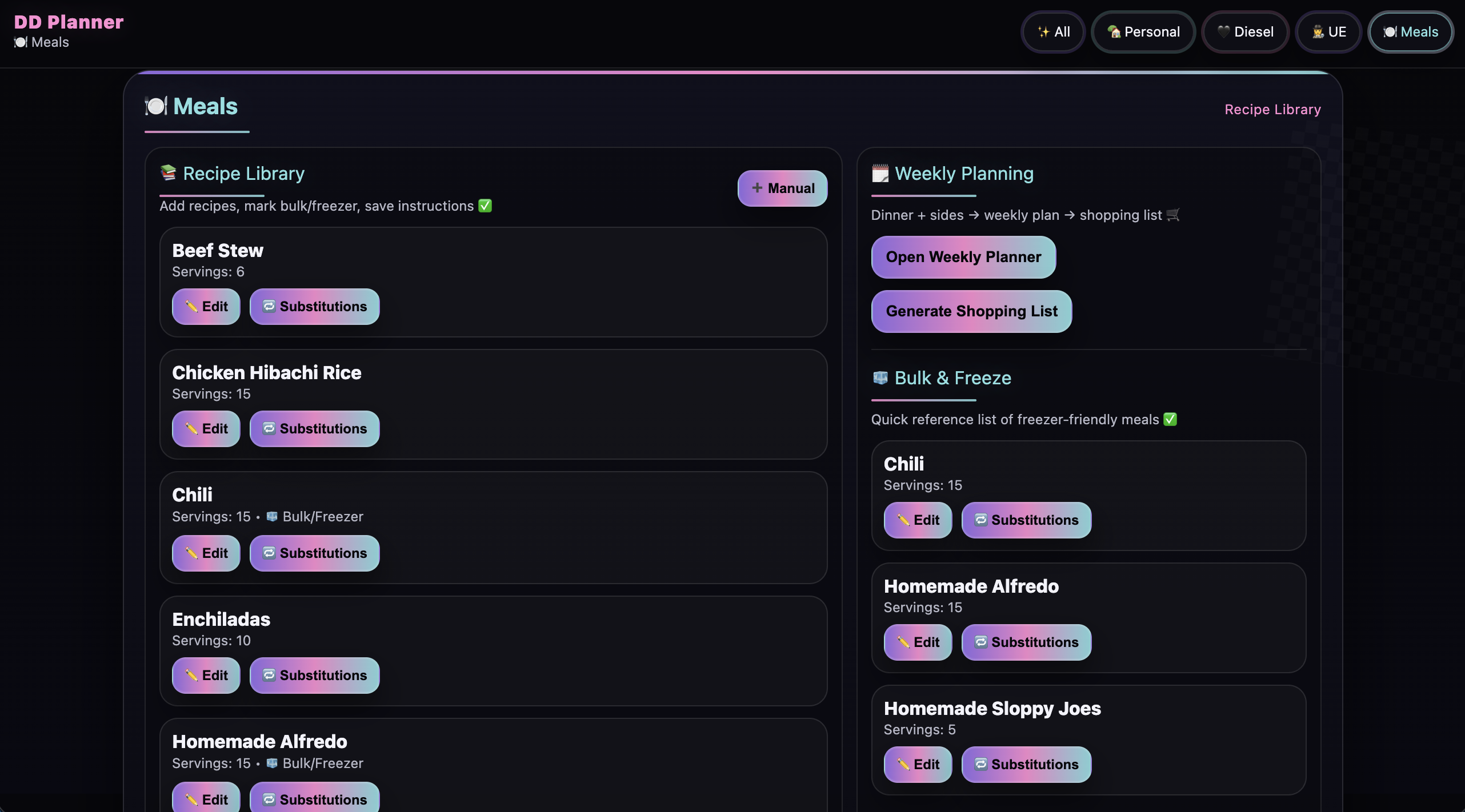Edit Homemade Alfredo in Recipe Library
Screen dimensions: 1465x812
tap(206, 798)
